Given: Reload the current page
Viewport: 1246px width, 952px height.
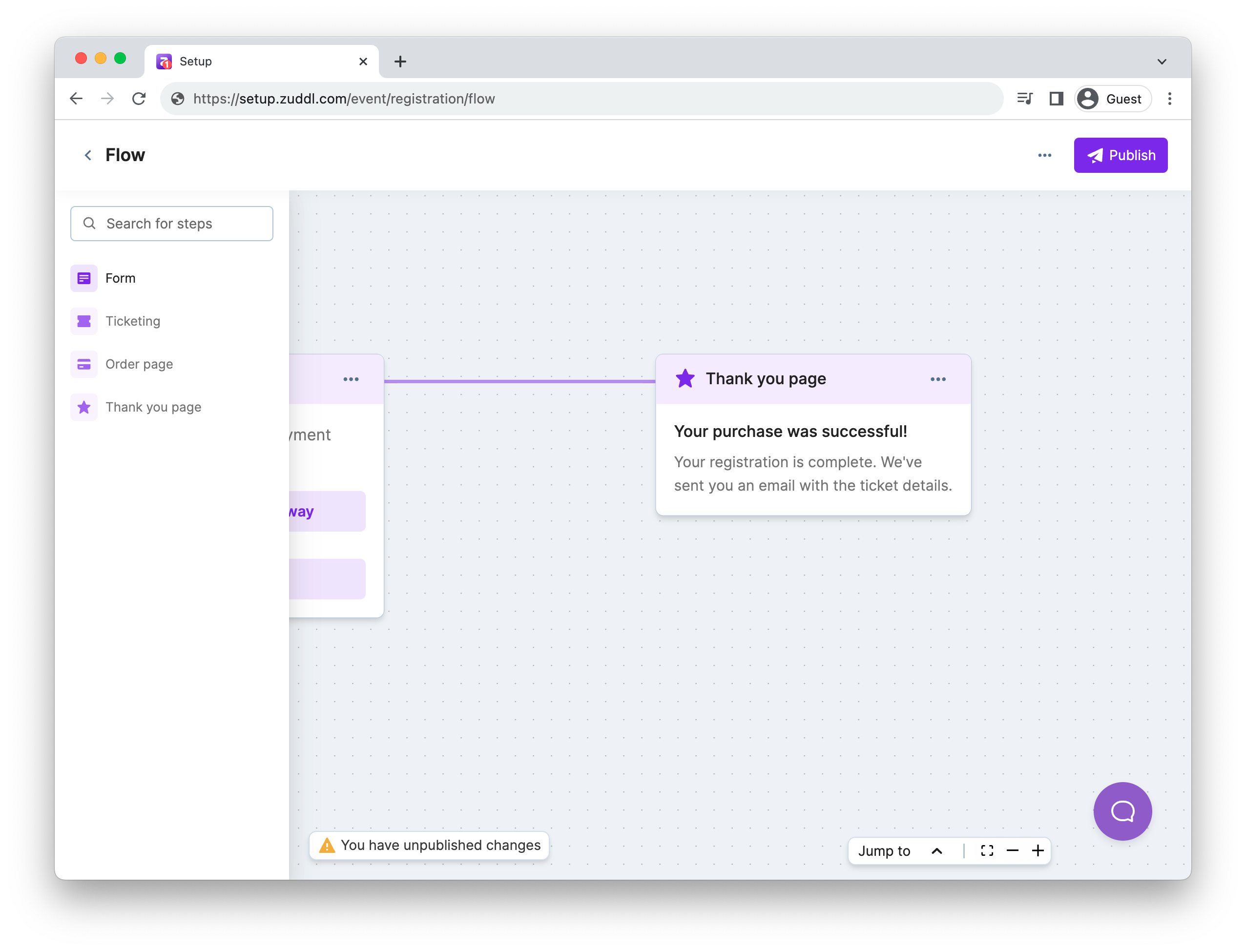Looking at the screenshot, I should (x=139, y=99).
